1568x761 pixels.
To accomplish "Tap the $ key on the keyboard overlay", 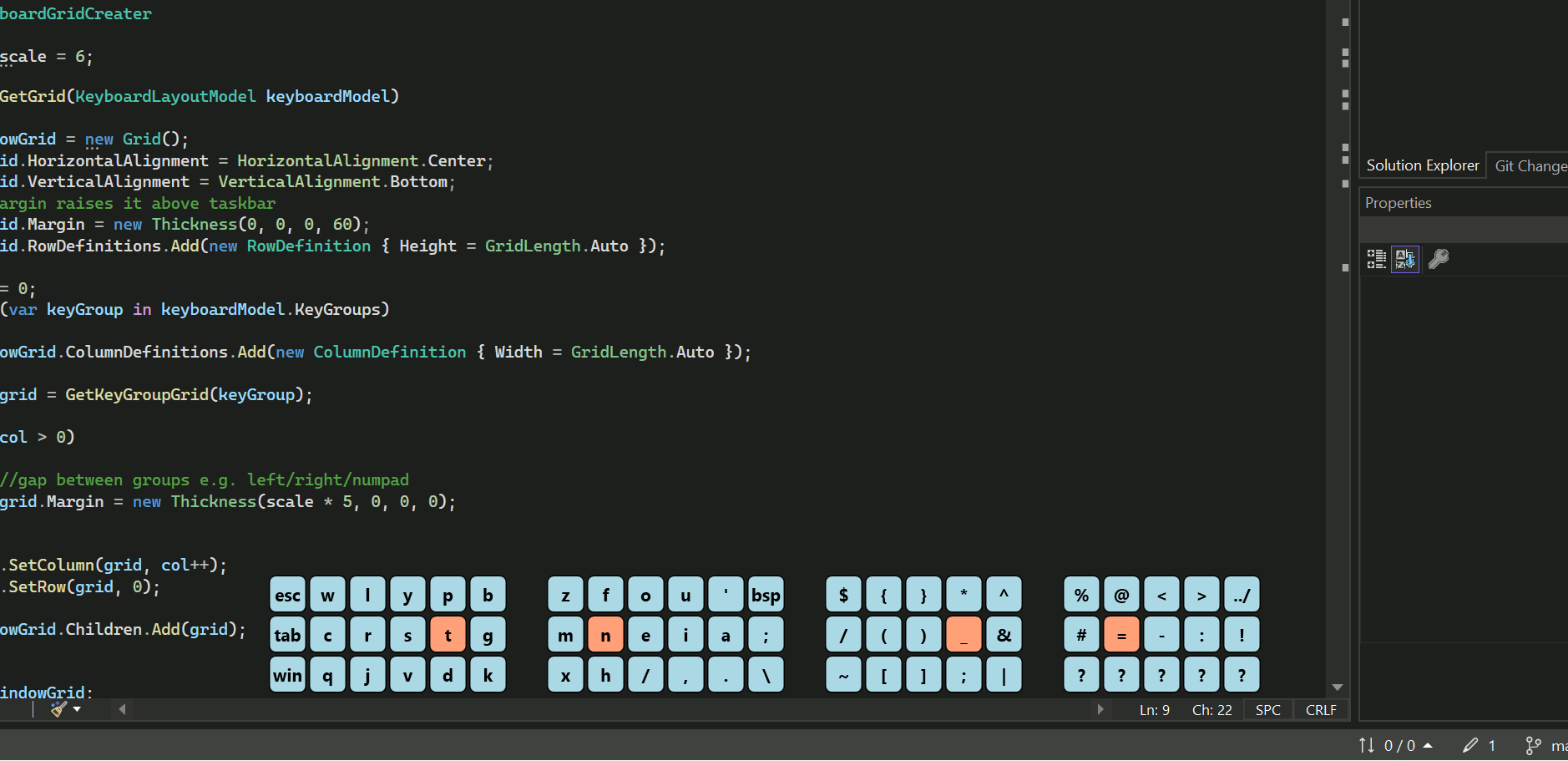I will pos(843,595).
